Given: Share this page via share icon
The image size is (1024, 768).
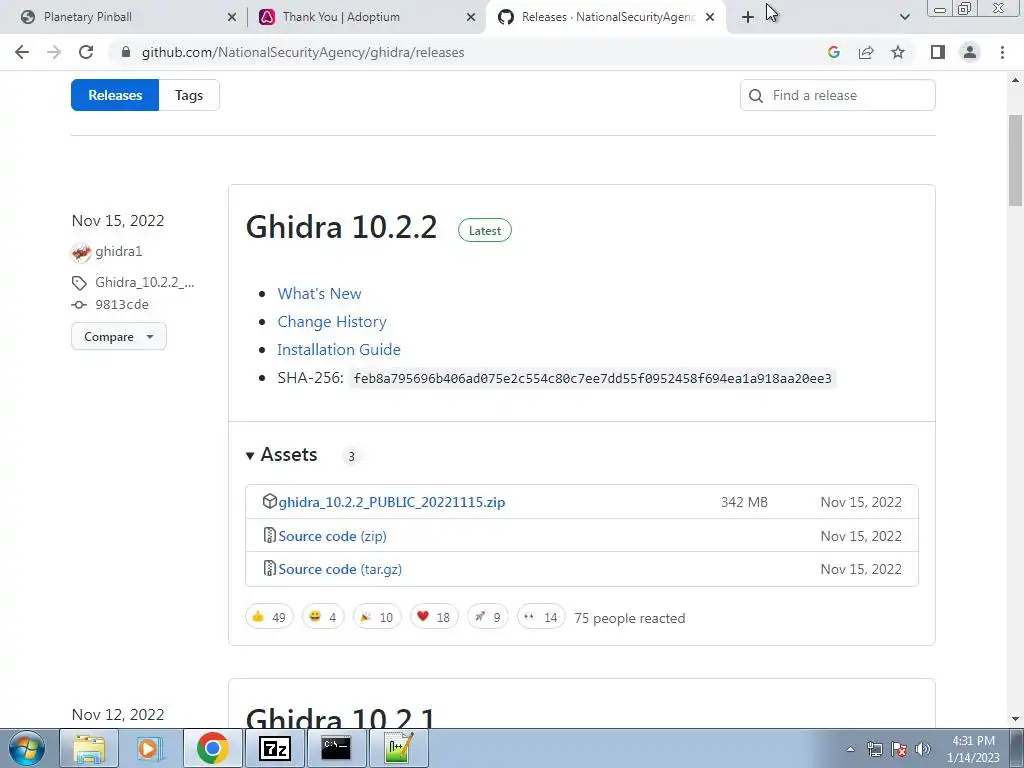Looking at the screenshot, I should 866,52.
